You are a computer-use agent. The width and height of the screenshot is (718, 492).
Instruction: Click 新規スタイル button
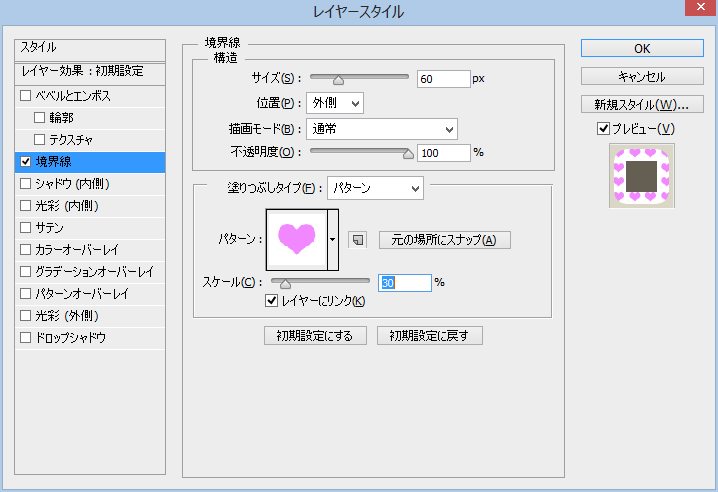coord(642,104)
